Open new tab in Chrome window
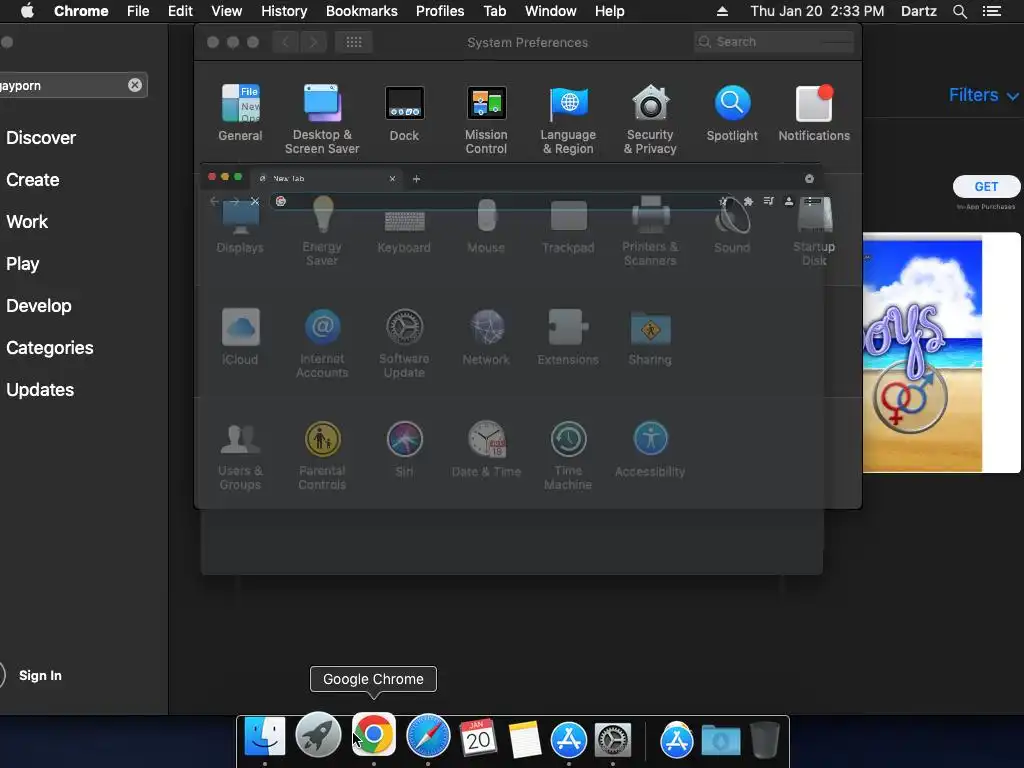 tap(416, 179)
